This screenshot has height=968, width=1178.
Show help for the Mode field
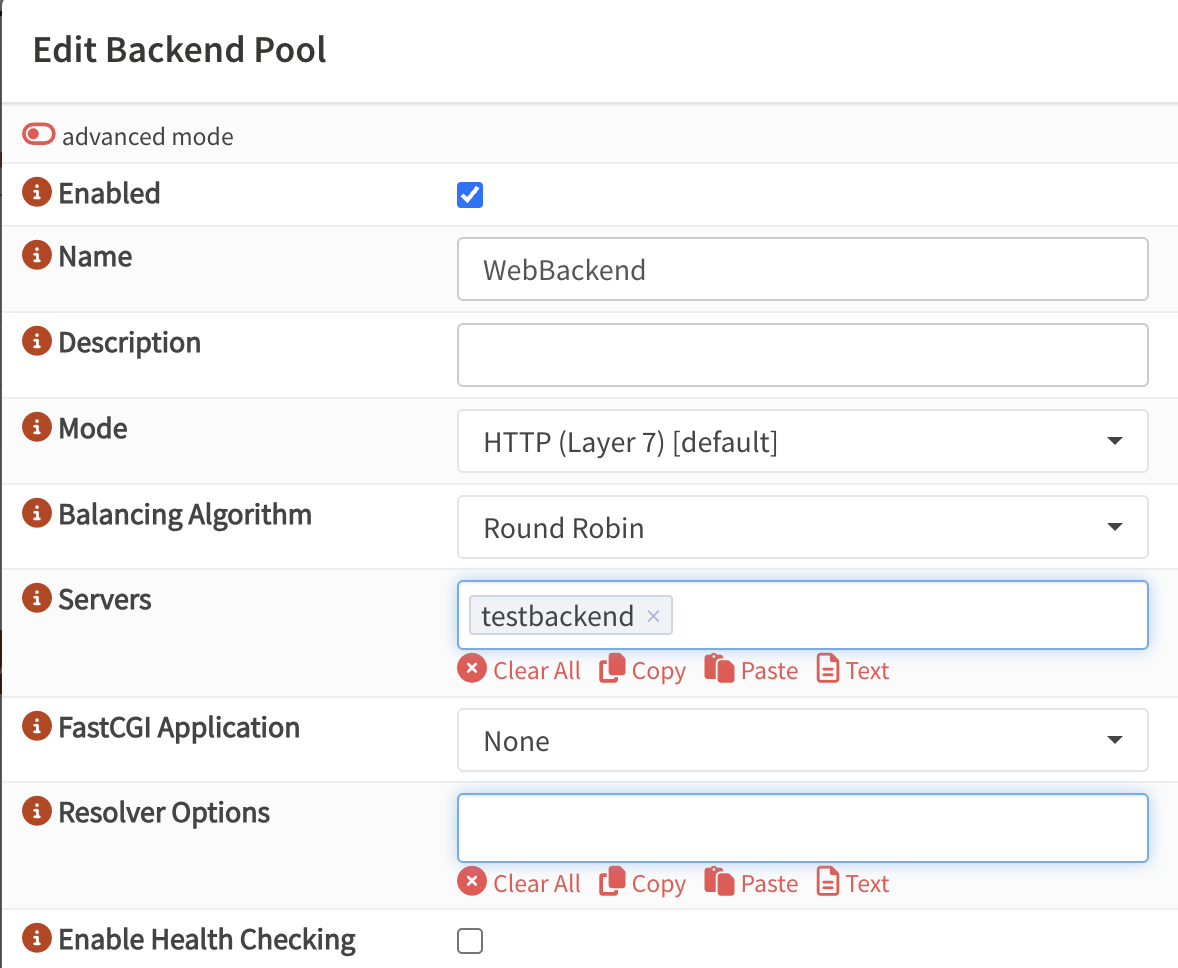(37, 429)
